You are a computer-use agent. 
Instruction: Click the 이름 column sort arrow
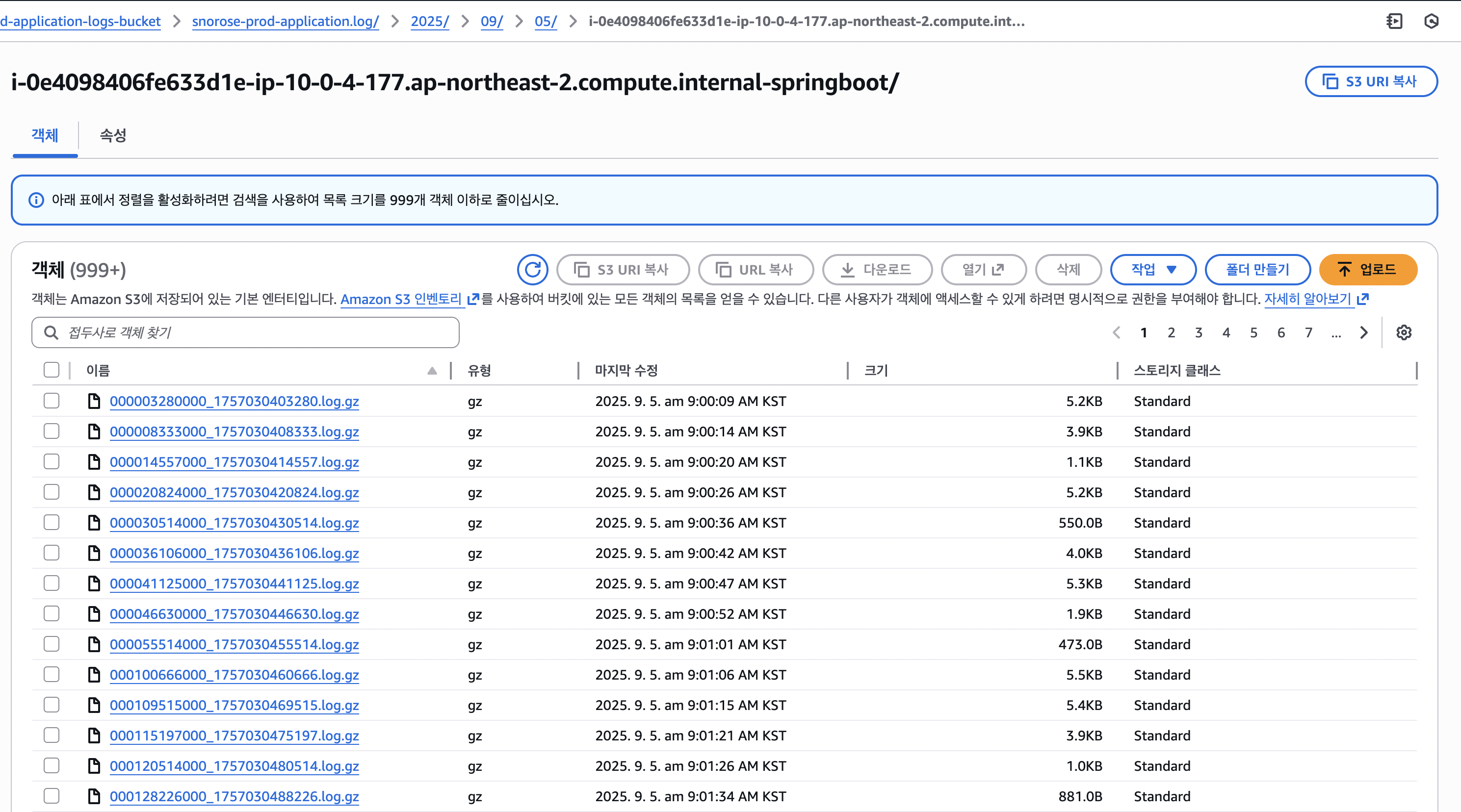point(432,370)
